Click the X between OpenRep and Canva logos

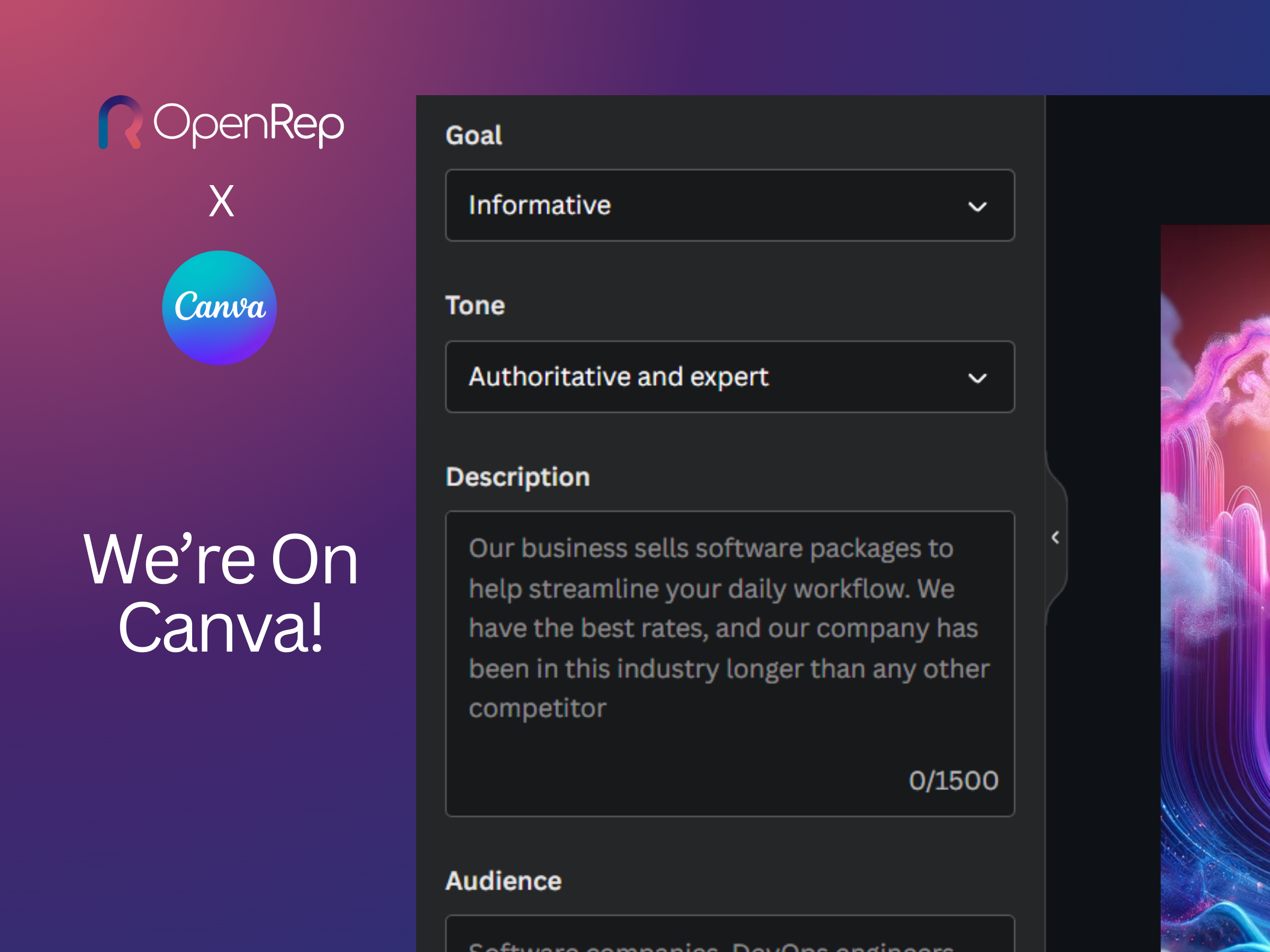[x=222, y=200]
